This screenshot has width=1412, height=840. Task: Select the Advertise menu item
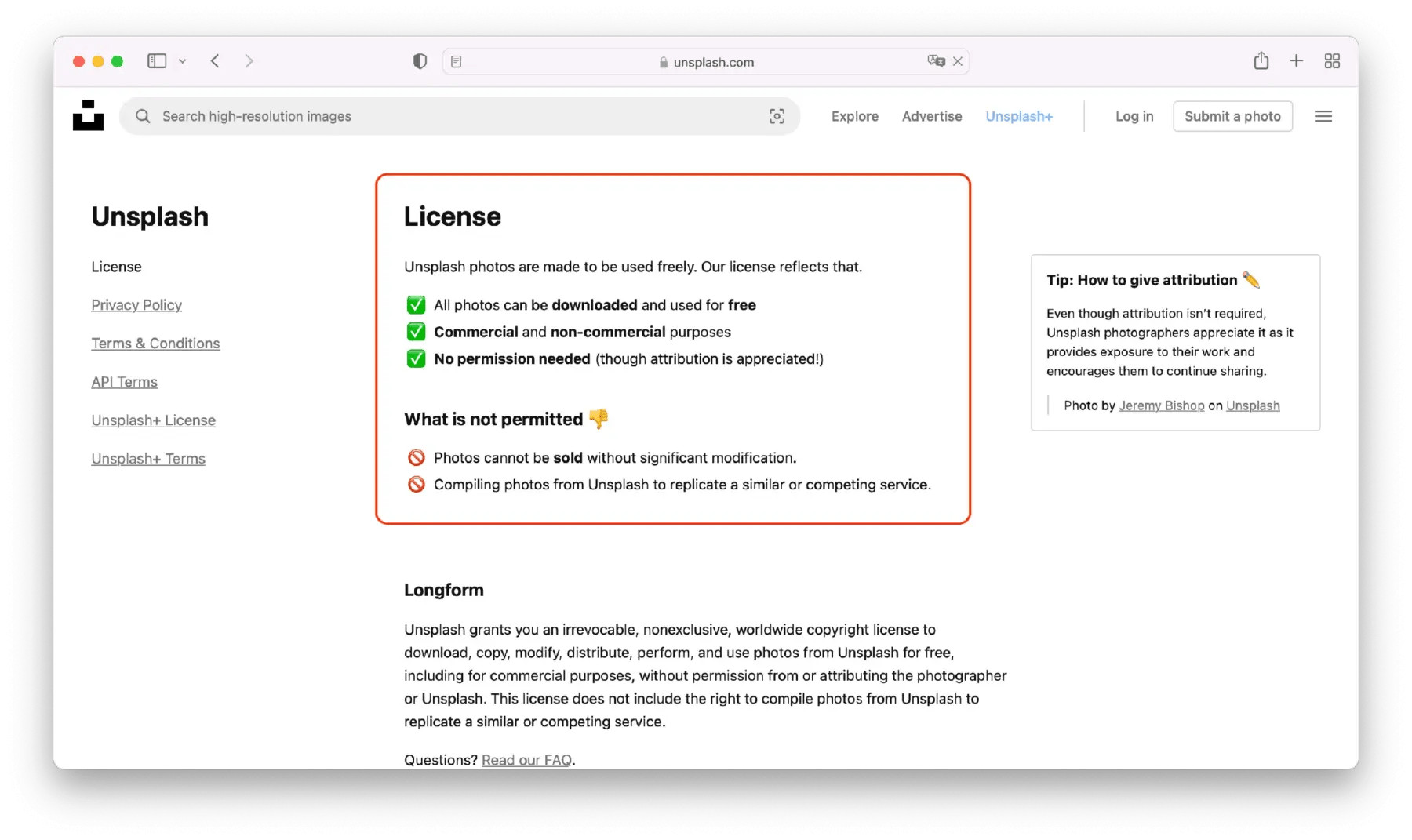931,116
